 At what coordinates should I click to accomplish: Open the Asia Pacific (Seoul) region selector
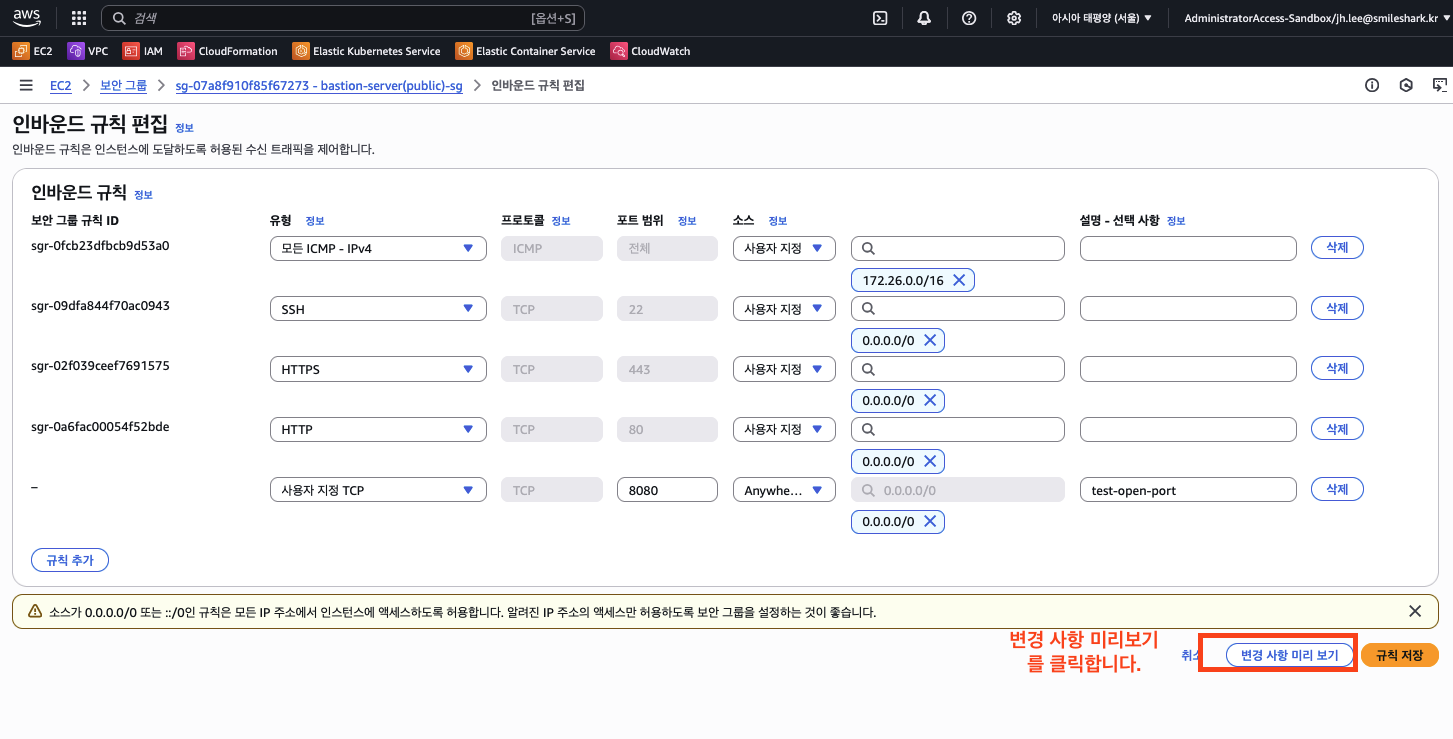point(1101,18)
